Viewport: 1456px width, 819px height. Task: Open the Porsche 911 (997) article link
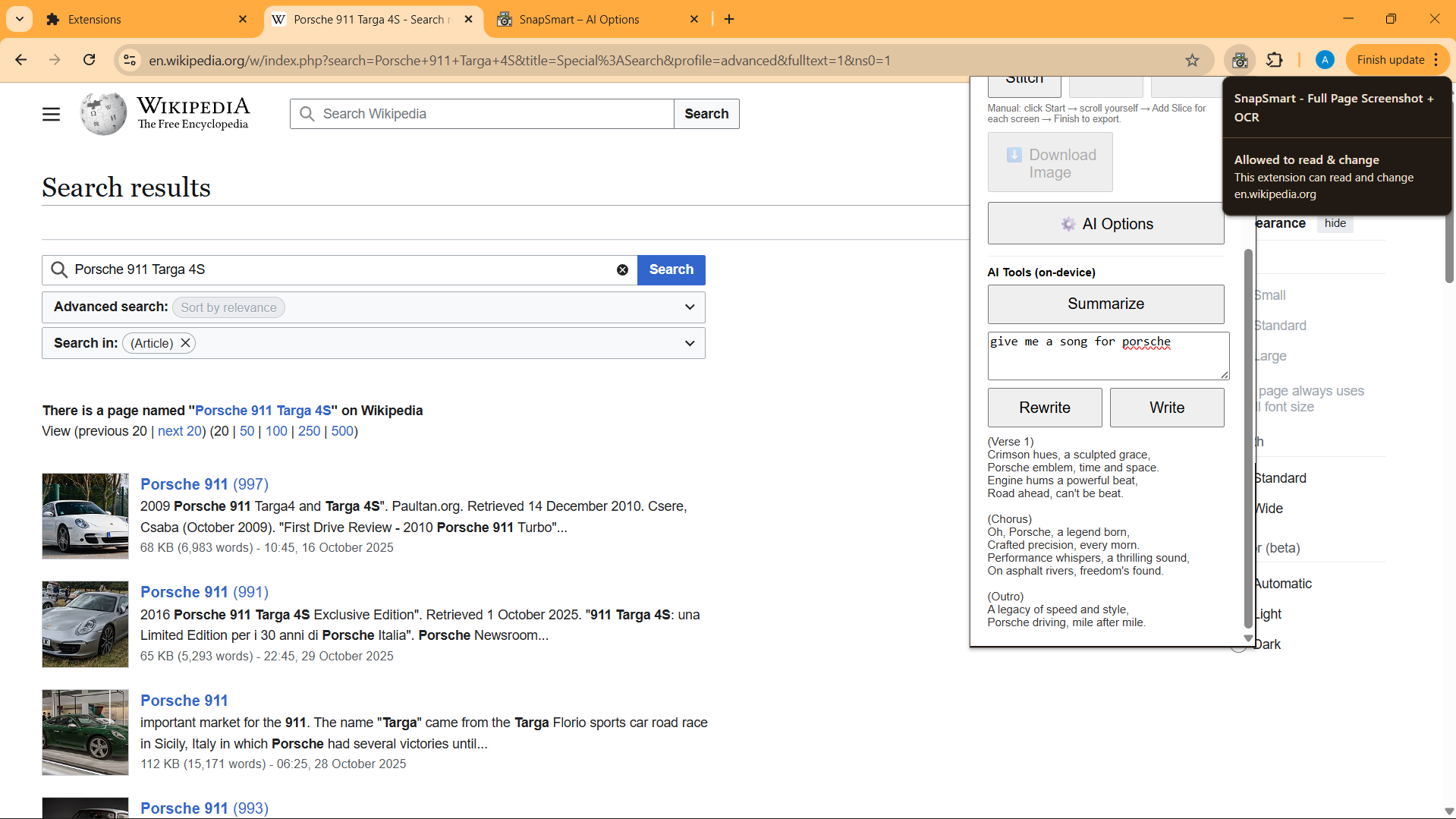click(204, 484)
